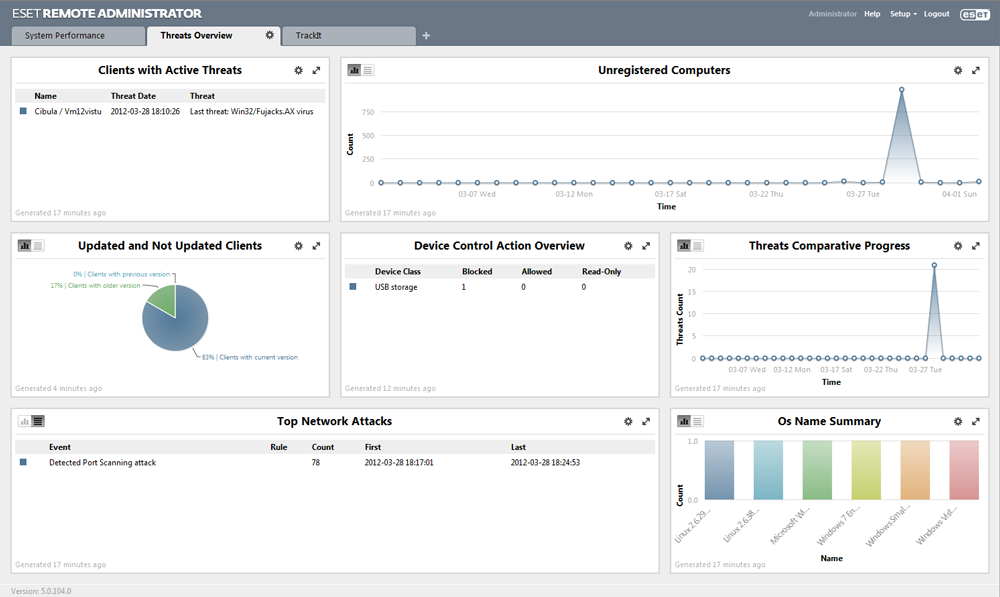Viewport: 1000px width, 597px height.
Task: Sort device control by Device Class header
Action: [x=398, y=272]
